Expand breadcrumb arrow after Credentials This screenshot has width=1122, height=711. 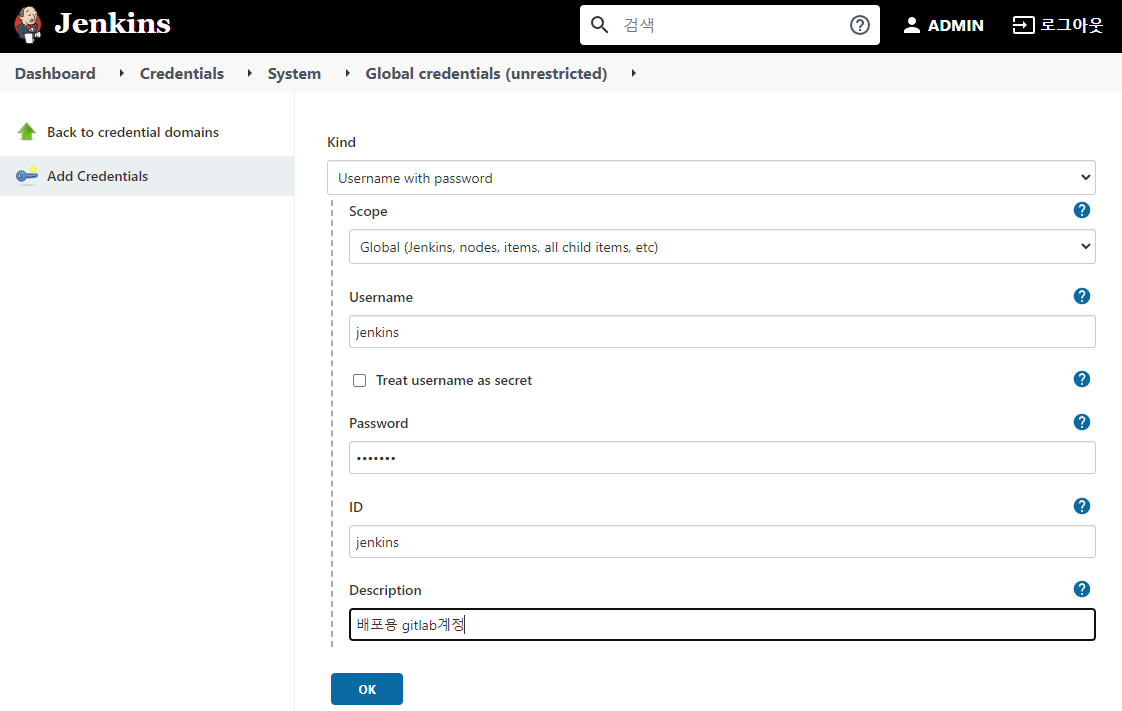point(249,73)
